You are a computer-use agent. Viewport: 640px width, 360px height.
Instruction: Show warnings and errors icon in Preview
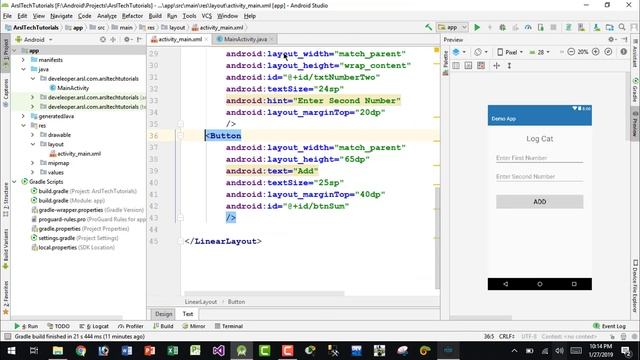[624, 52]
